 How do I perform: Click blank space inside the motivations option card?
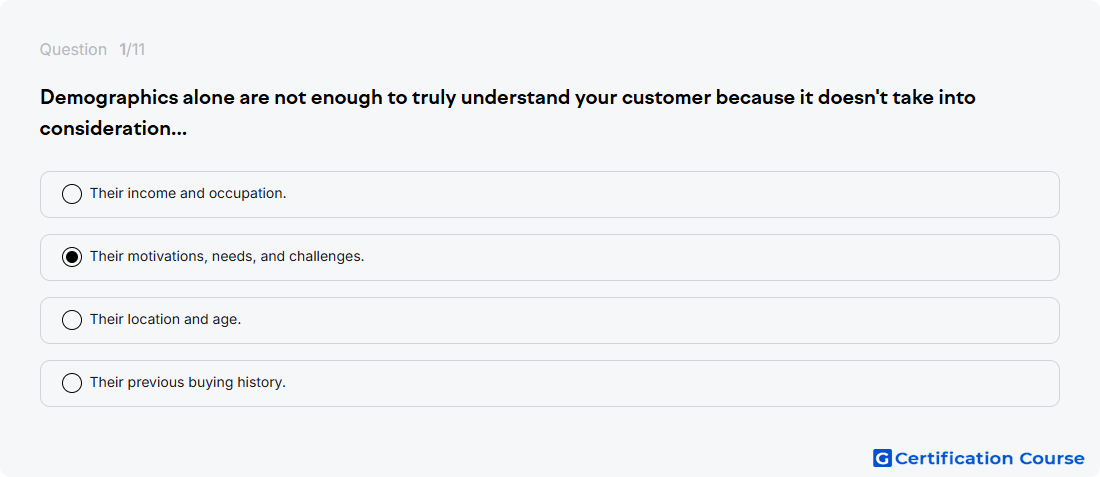tap(702, 257)
